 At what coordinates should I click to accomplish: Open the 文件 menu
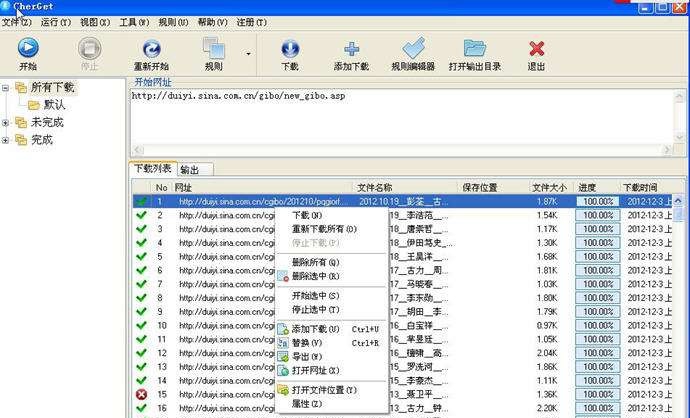coord(16,22)
